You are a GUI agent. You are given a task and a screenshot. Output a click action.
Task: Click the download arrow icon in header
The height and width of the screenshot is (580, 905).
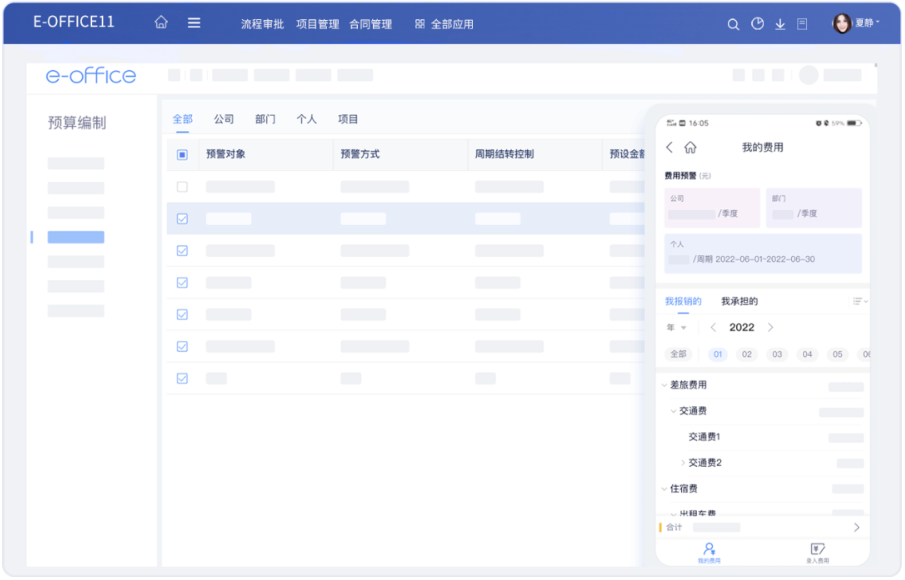780,24
